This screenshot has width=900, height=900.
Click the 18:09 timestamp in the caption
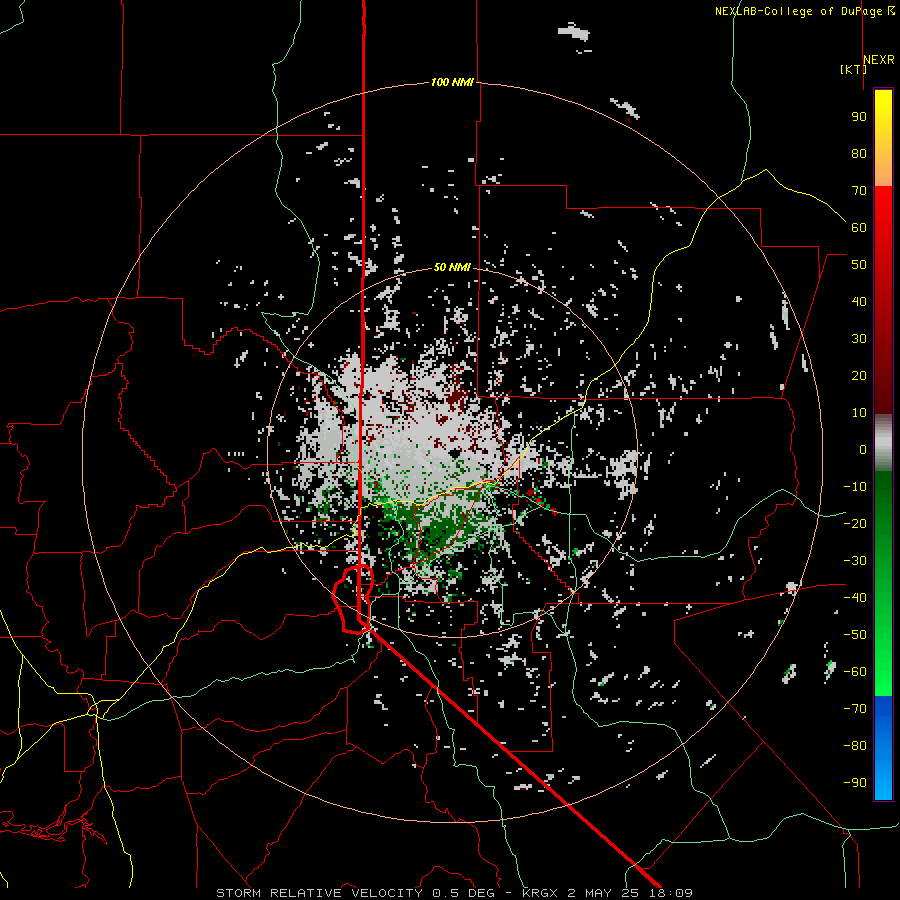pyautogui.click(x=671, y=893)
